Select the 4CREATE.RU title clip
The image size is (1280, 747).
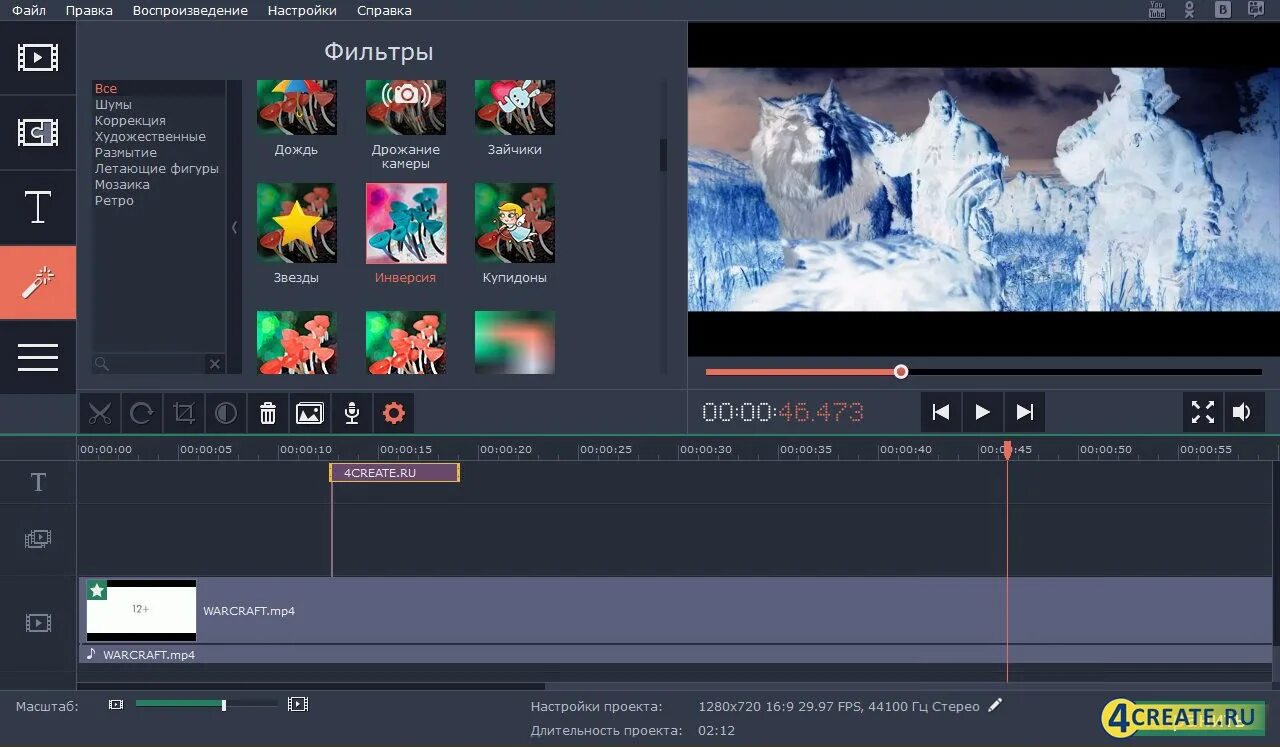pyautogui.click(x=394, y=473)
